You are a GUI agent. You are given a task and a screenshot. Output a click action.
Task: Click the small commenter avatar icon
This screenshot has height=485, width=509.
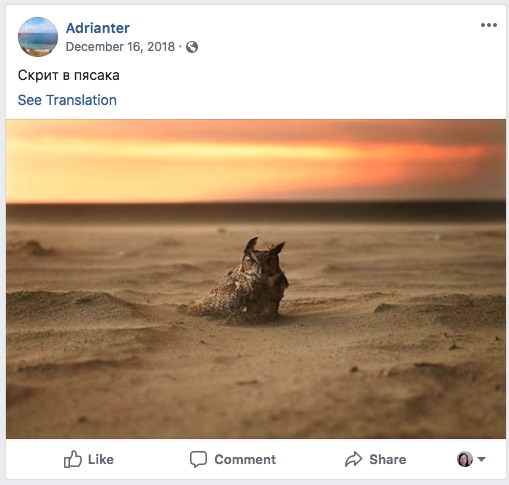(465, 459)
